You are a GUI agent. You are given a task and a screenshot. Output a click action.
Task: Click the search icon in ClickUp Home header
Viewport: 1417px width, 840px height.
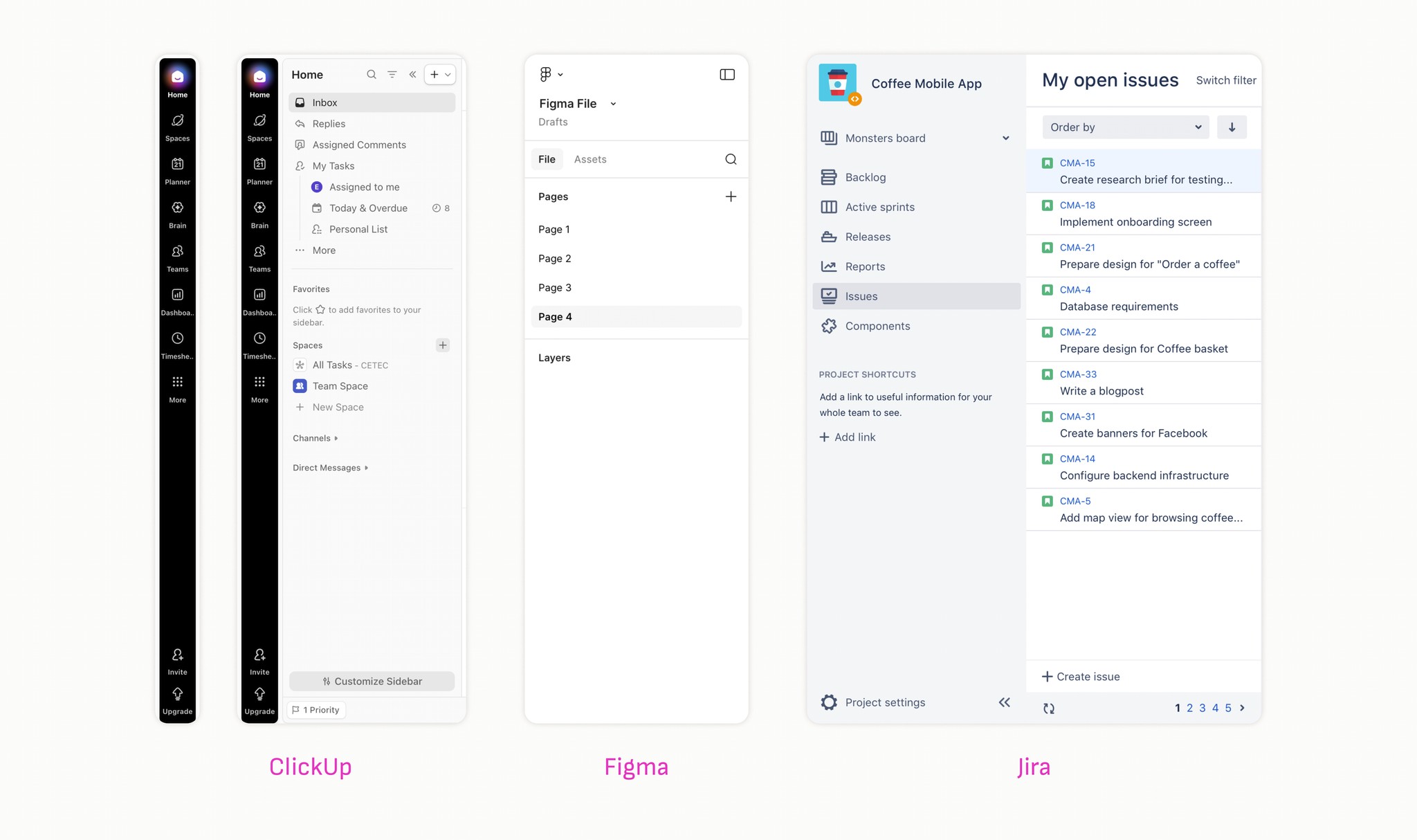(372, 75)
